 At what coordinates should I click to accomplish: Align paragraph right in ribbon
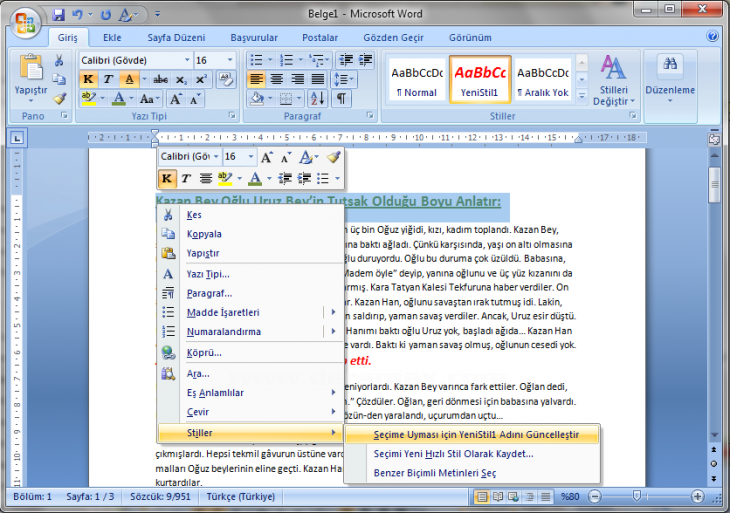tap(297, 80)
